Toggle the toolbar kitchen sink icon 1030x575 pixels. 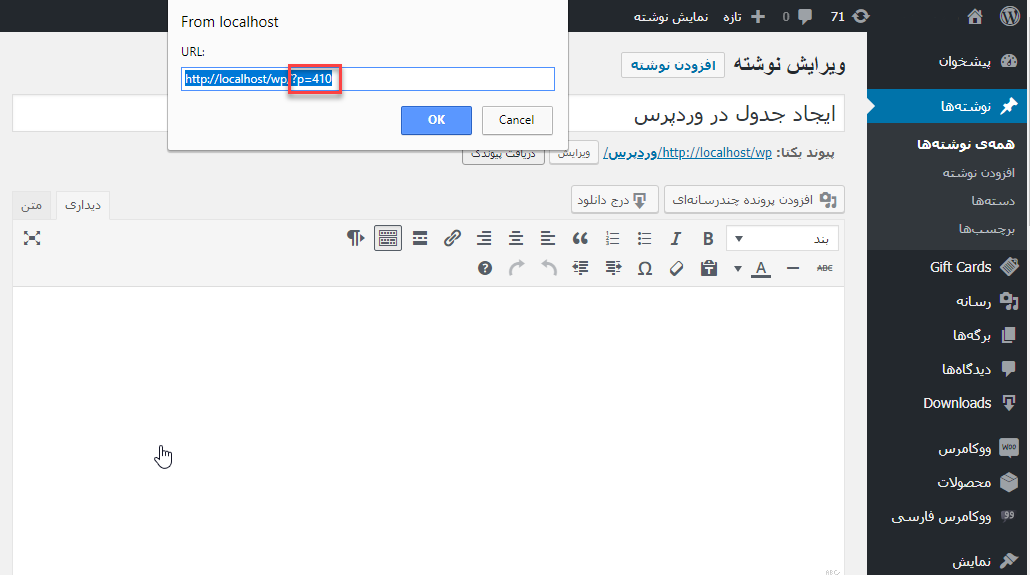click(x=388, y=239)
